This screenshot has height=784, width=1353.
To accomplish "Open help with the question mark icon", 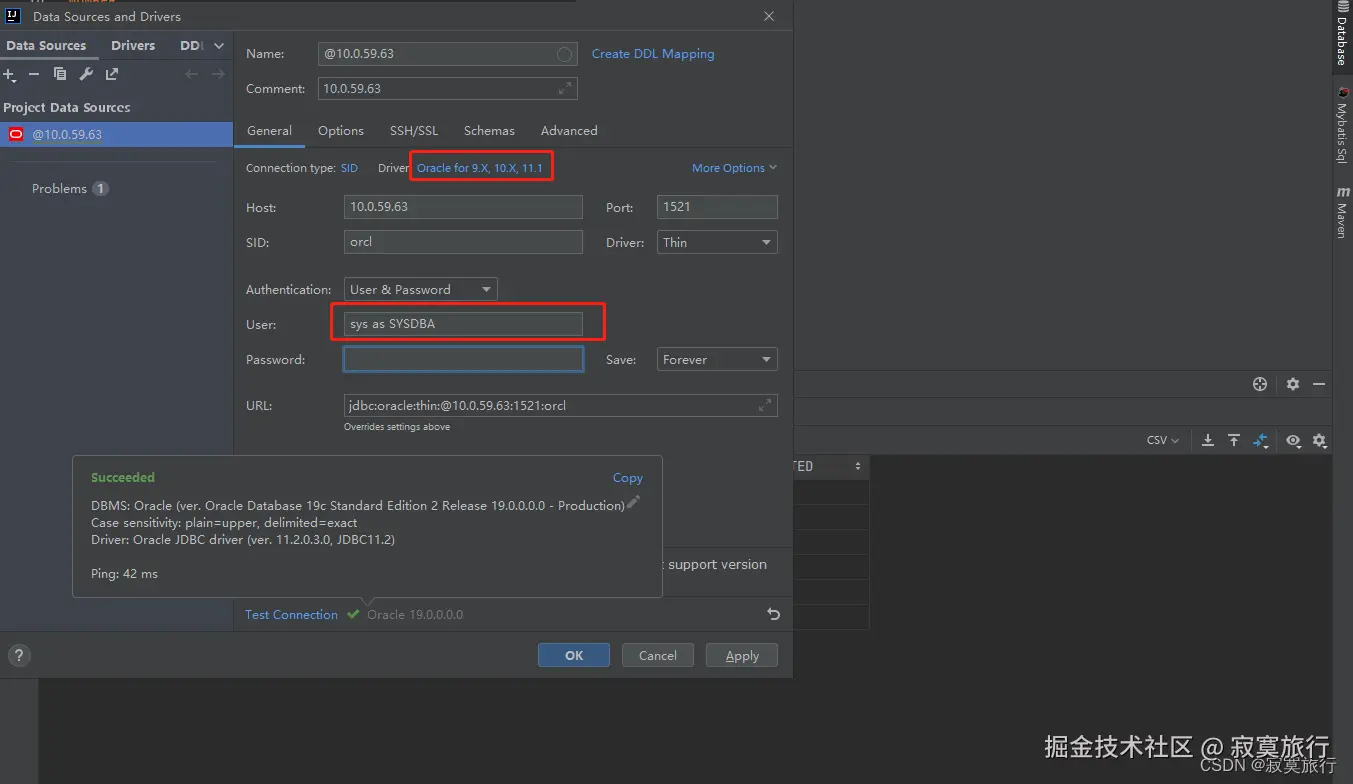I will point(19,656).
